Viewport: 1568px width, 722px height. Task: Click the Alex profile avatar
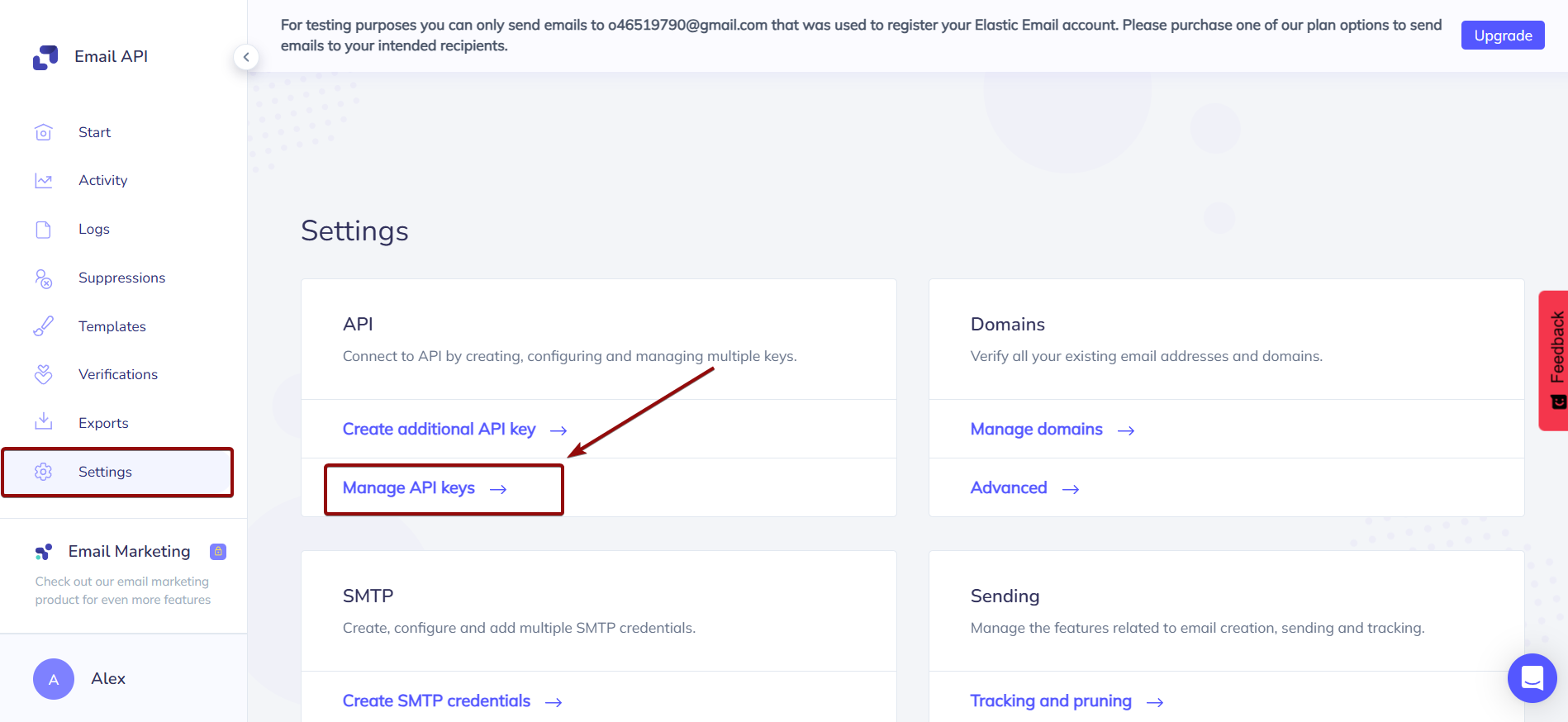(54, 679)
